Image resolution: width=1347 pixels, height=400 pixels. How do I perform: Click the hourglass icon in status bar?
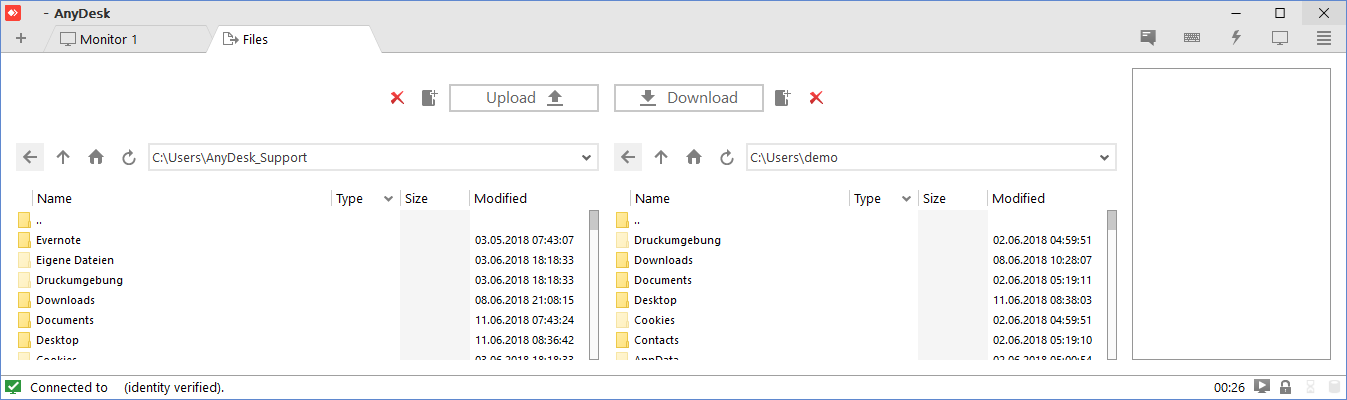tap(1309, 387)
